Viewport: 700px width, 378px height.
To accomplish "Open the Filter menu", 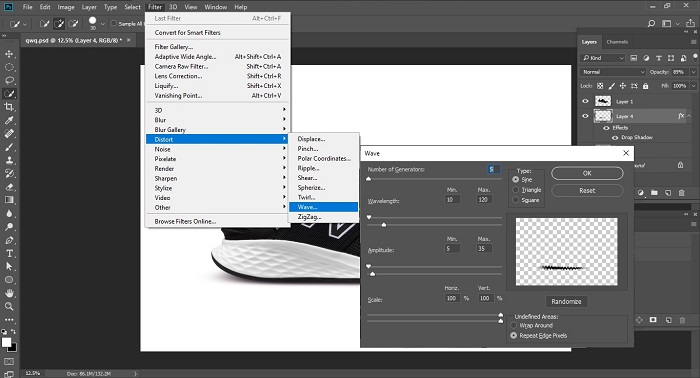I will [155, 7].
